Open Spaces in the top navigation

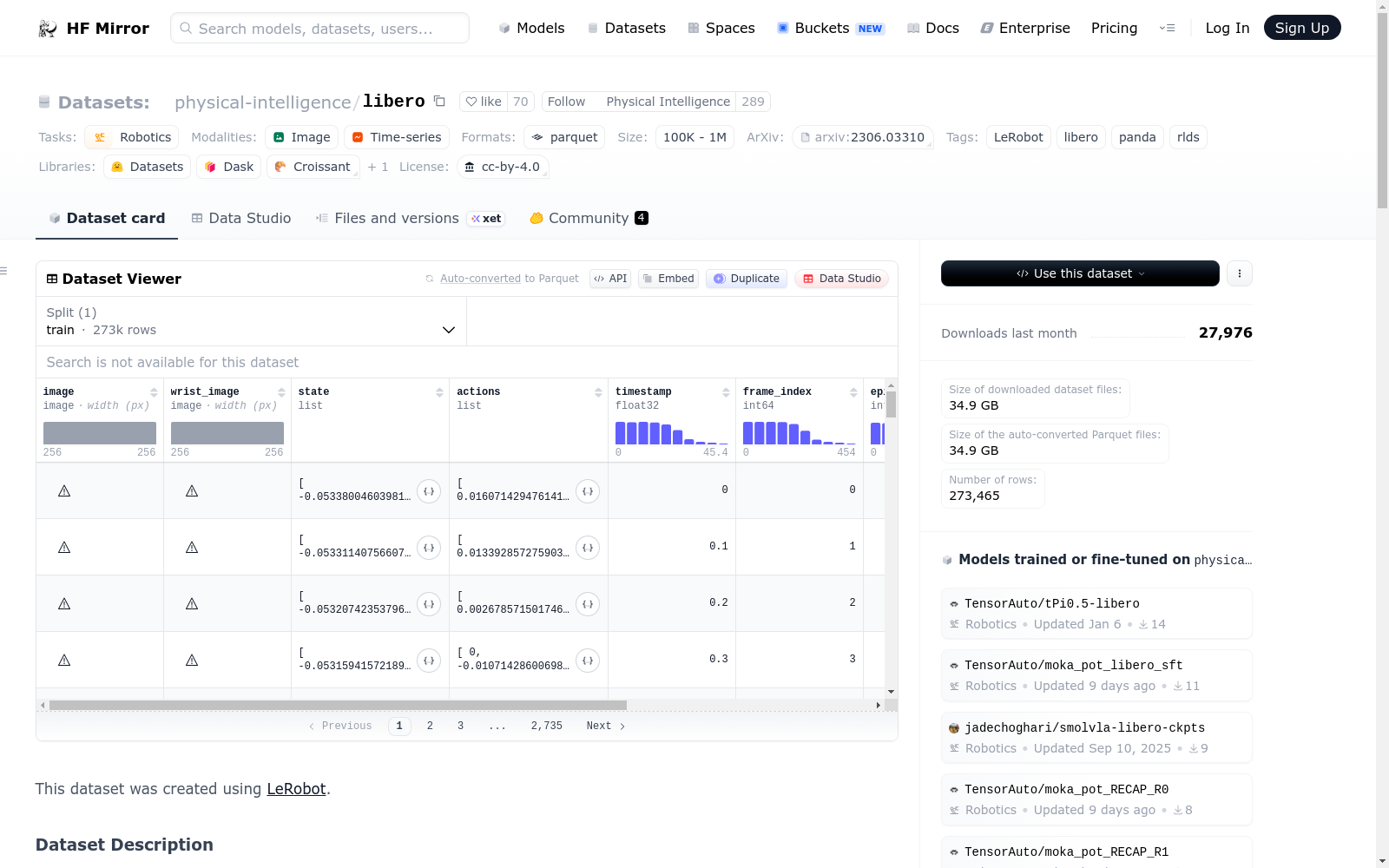(x=721, y=29)
